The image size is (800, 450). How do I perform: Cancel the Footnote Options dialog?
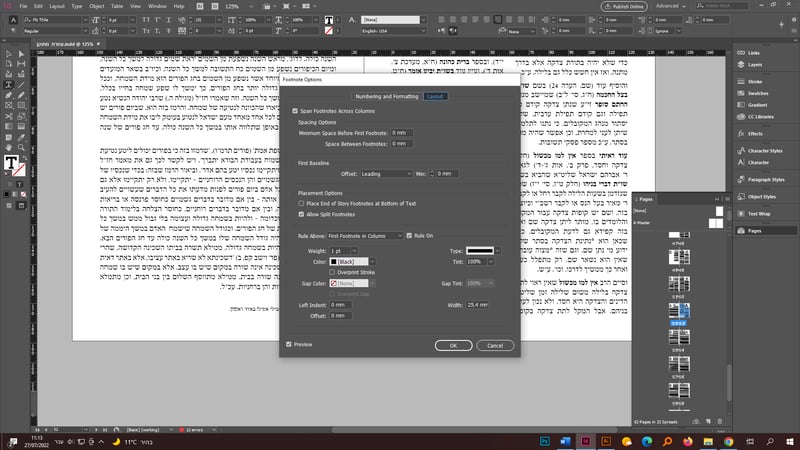pyautogui.click(x=495, y=345)
